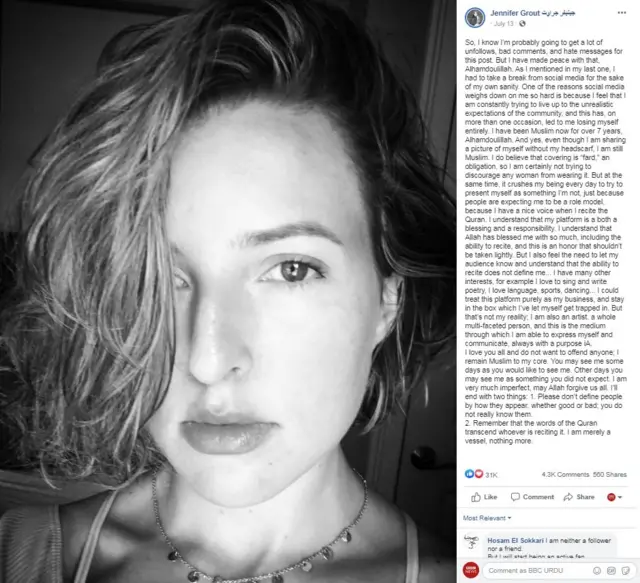Open Jennifer Grout's profile name link

[x=532, y=13]
